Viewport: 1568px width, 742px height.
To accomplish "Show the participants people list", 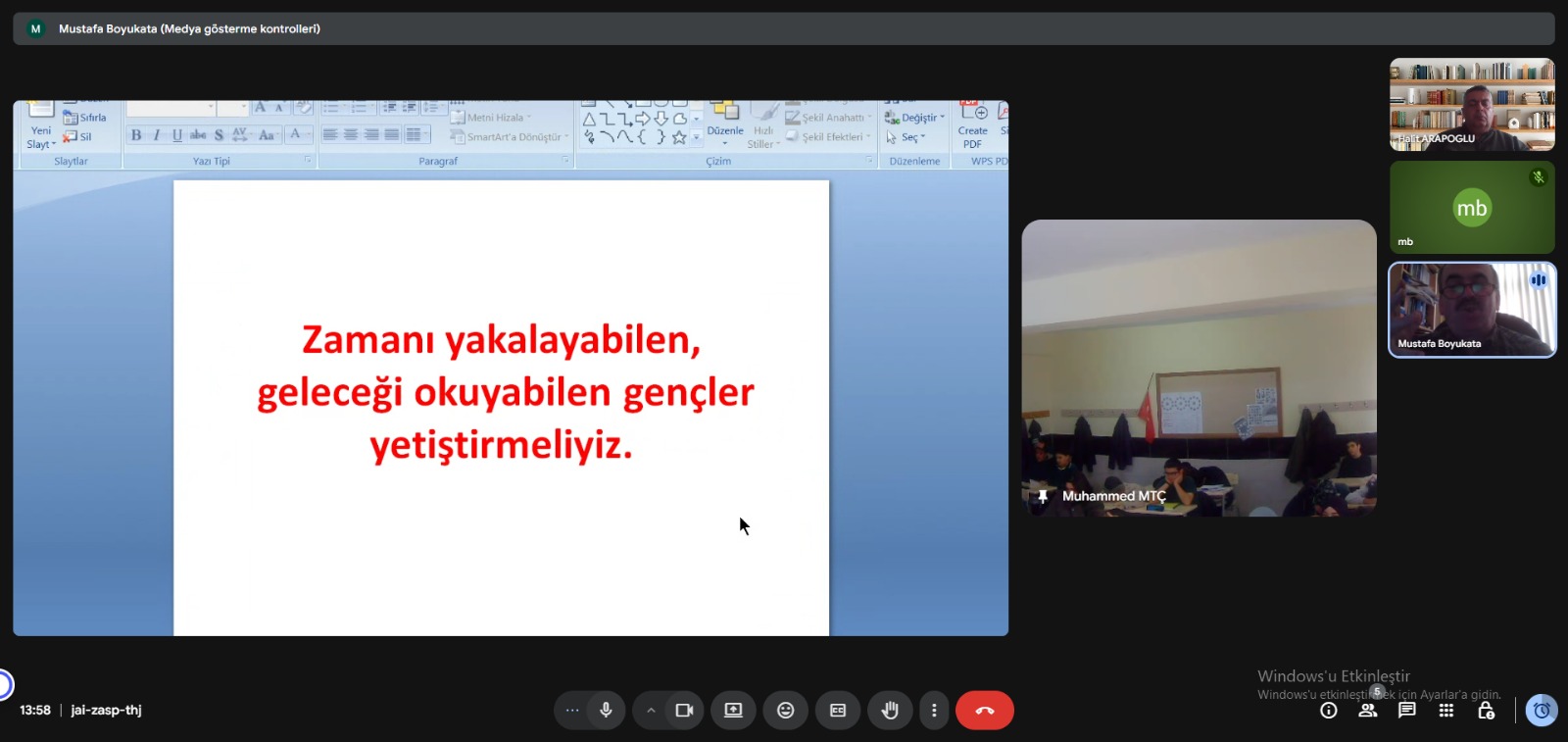I will coord(1368,711).
